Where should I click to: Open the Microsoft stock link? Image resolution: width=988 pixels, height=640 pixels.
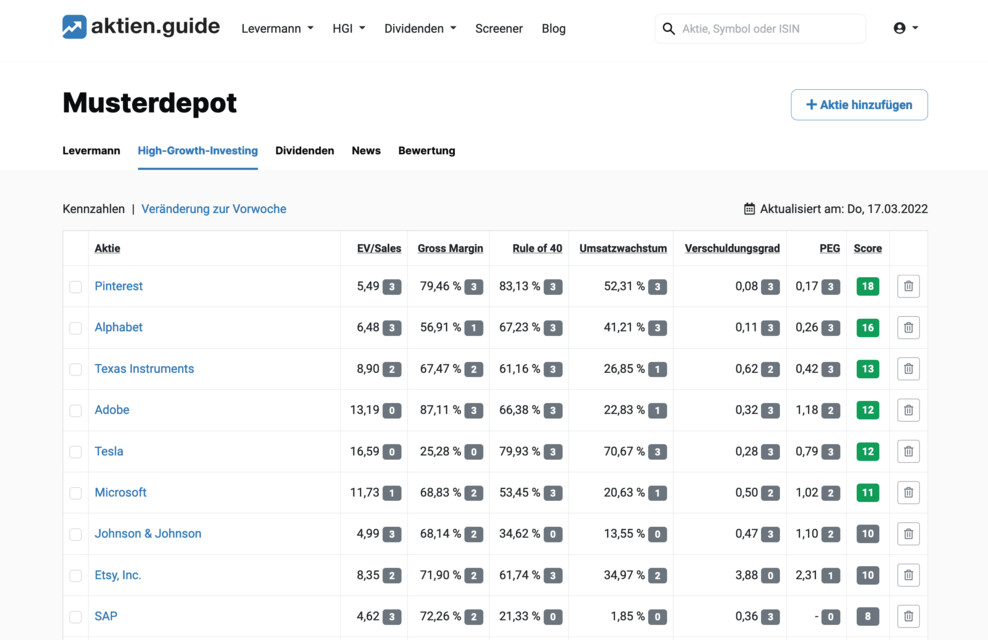tap(120, 492)
